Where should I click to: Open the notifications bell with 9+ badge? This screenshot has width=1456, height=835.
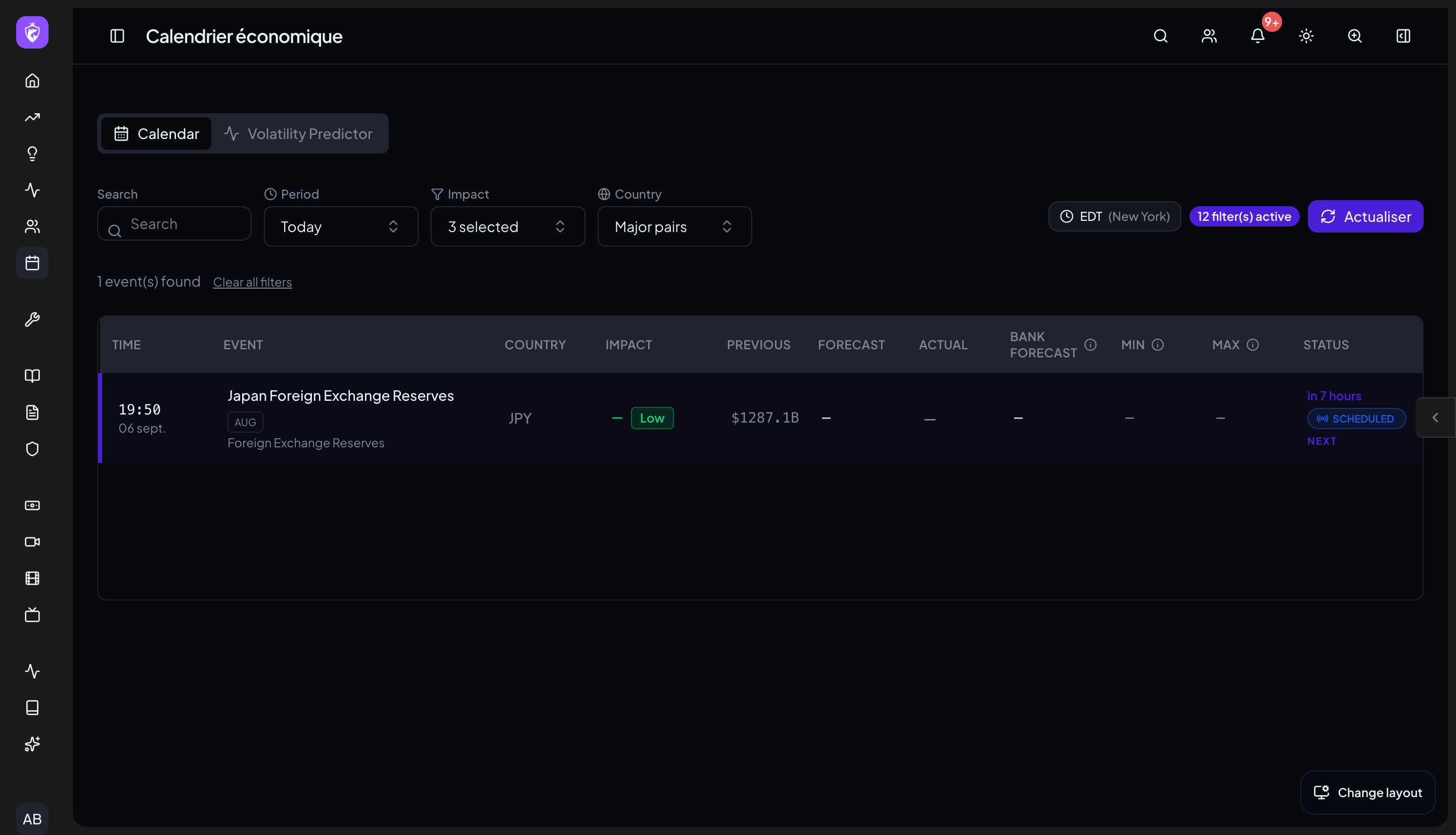click(1258, 35)
